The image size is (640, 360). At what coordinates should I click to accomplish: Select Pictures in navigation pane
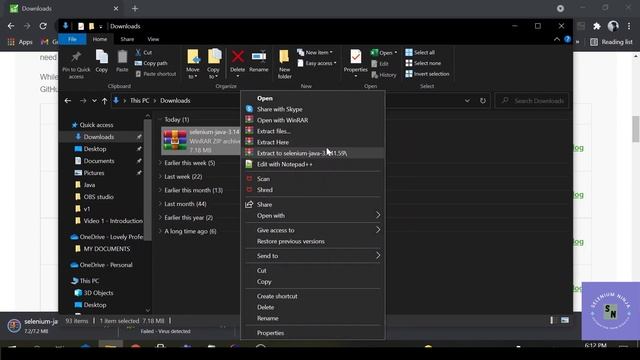(x=94, y=173)
